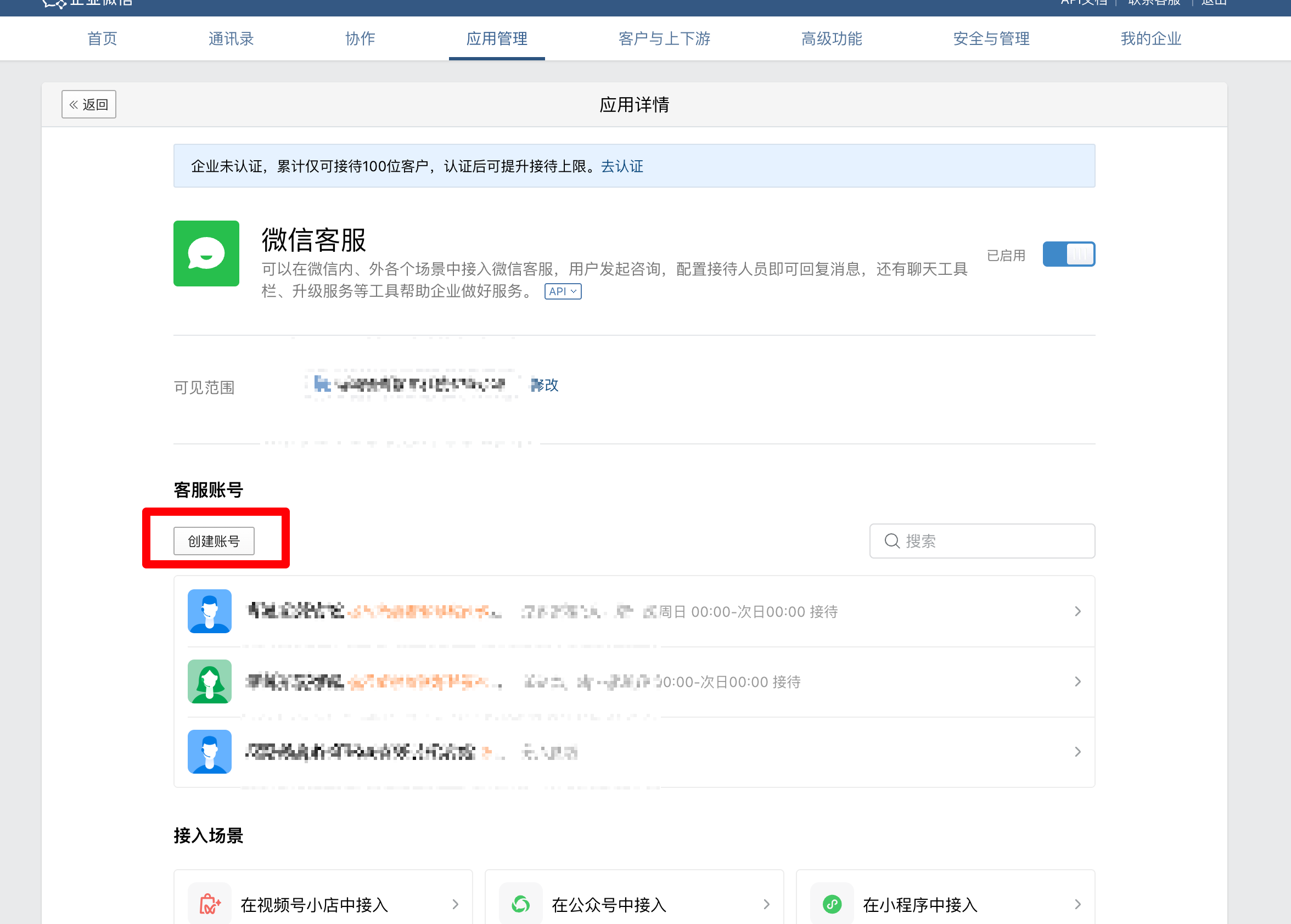Open 在视频号小店中接入 arrow
1291x924 pixels.
[456, 904]
